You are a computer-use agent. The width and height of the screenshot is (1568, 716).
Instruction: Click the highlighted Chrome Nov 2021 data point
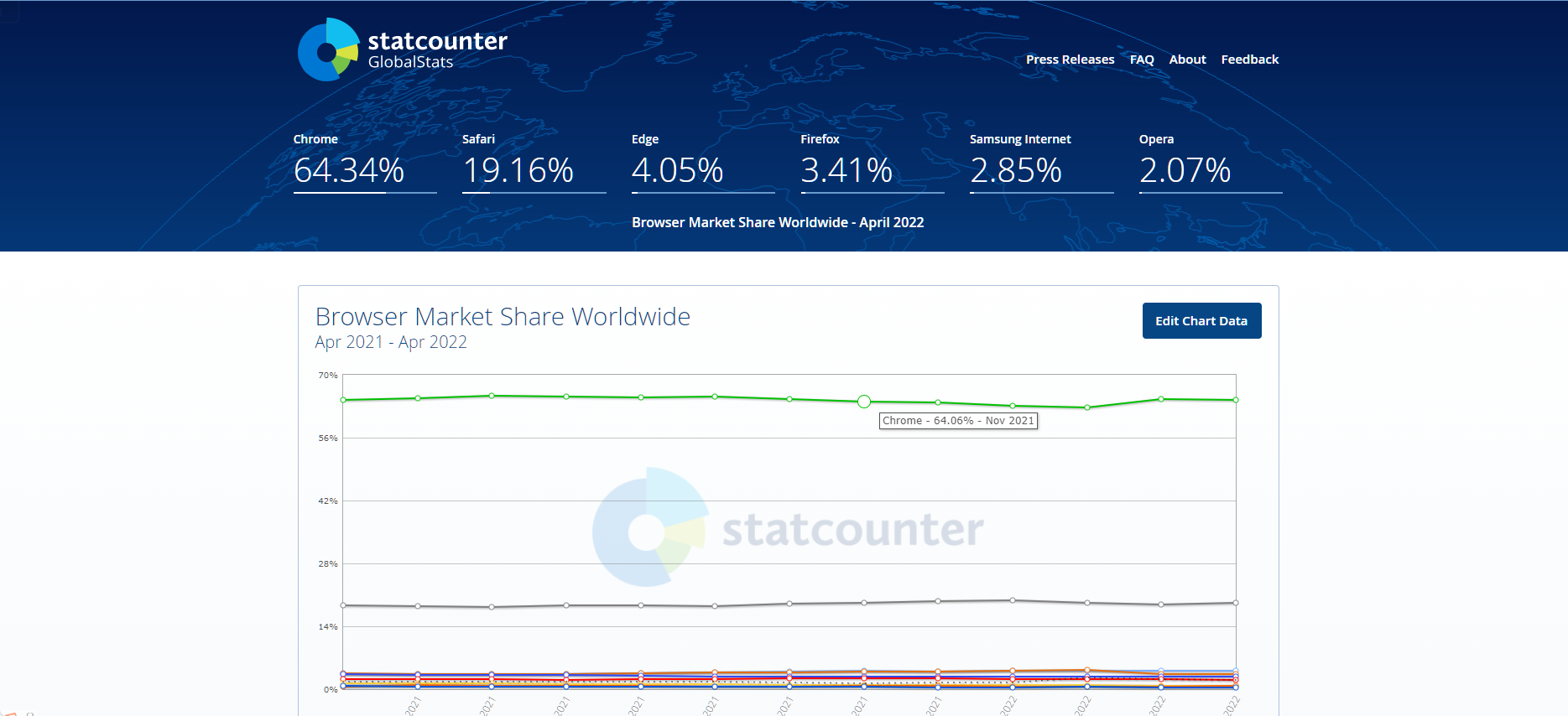point(864,402)
